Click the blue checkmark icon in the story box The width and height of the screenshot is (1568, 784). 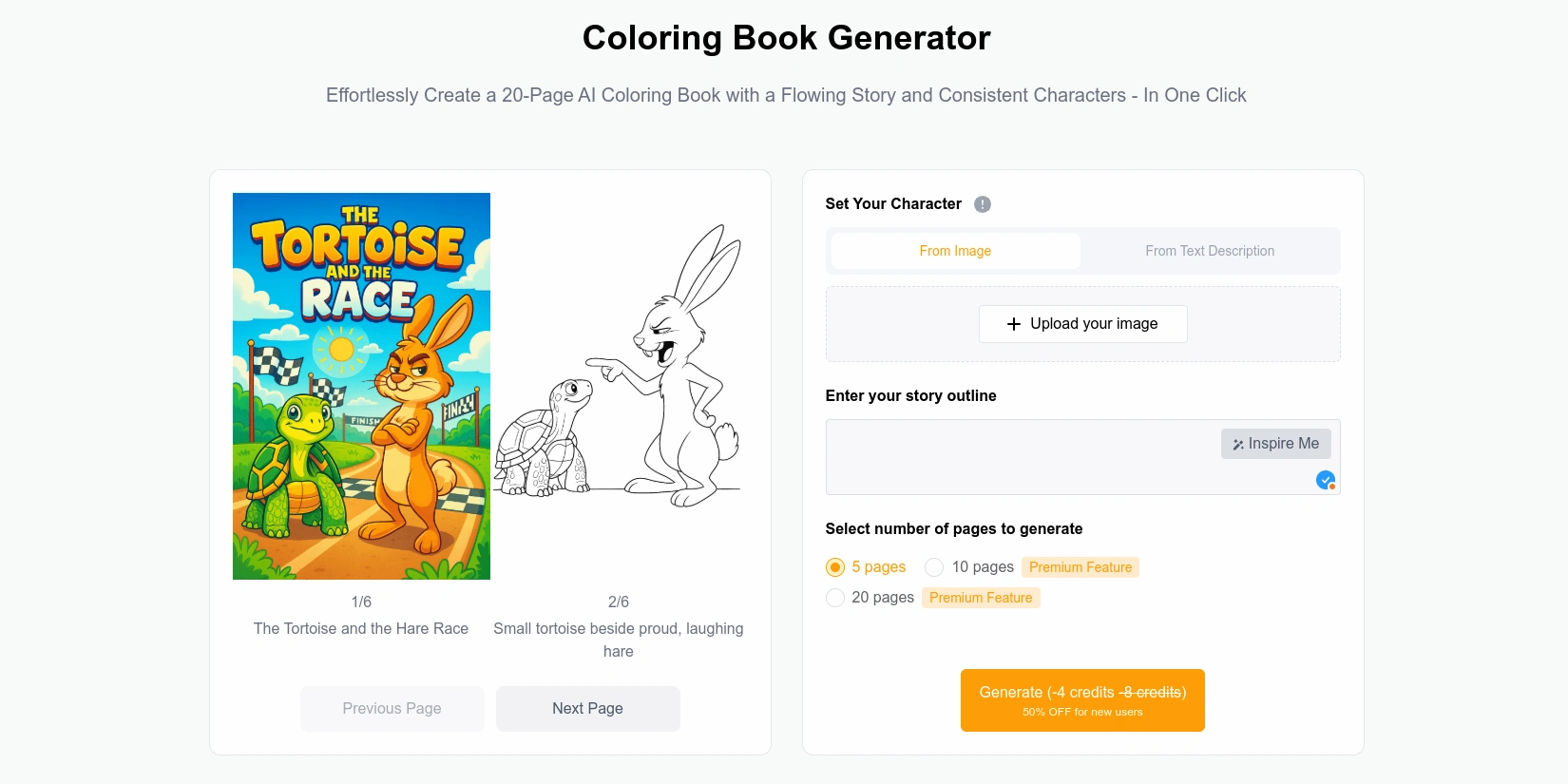tap(1327, 480)
